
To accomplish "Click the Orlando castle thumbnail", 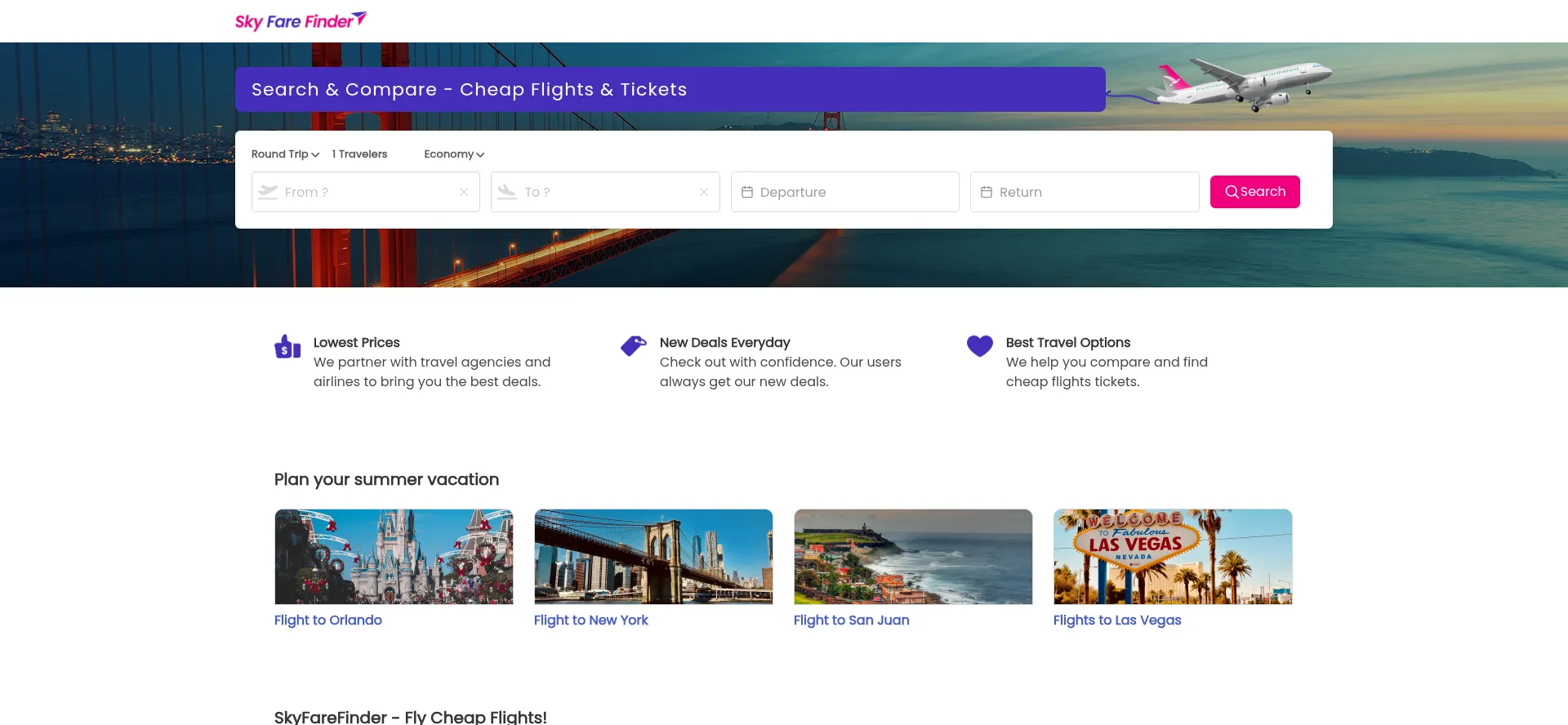I will (x=394, y=557).
